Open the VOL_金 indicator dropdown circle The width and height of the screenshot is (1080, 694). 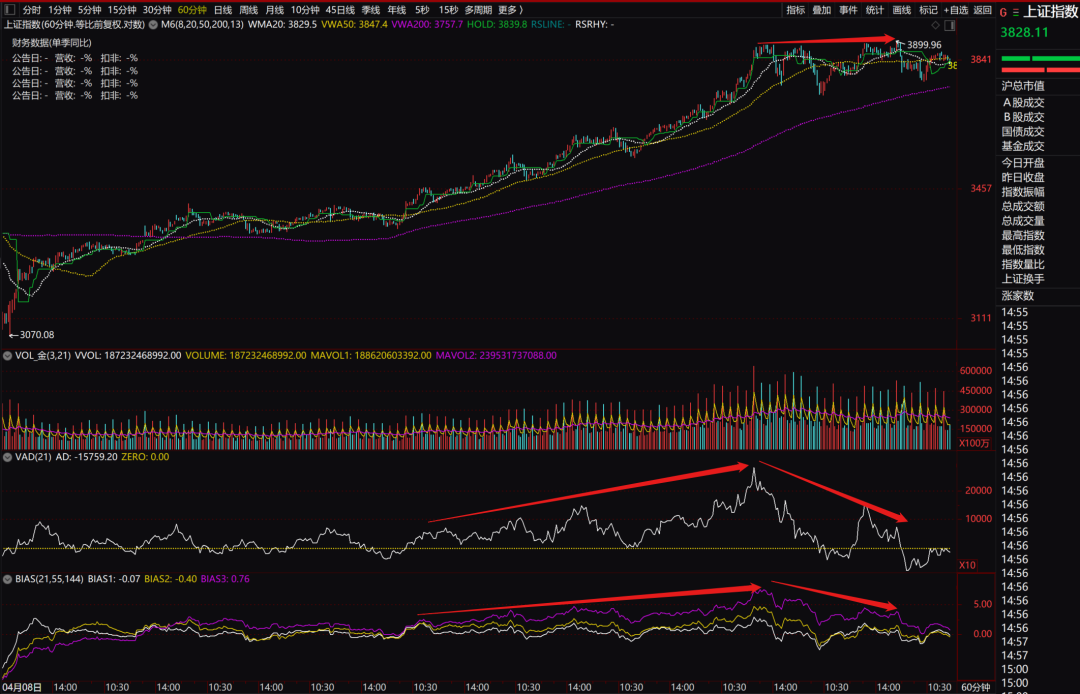(x=8, y=355)
